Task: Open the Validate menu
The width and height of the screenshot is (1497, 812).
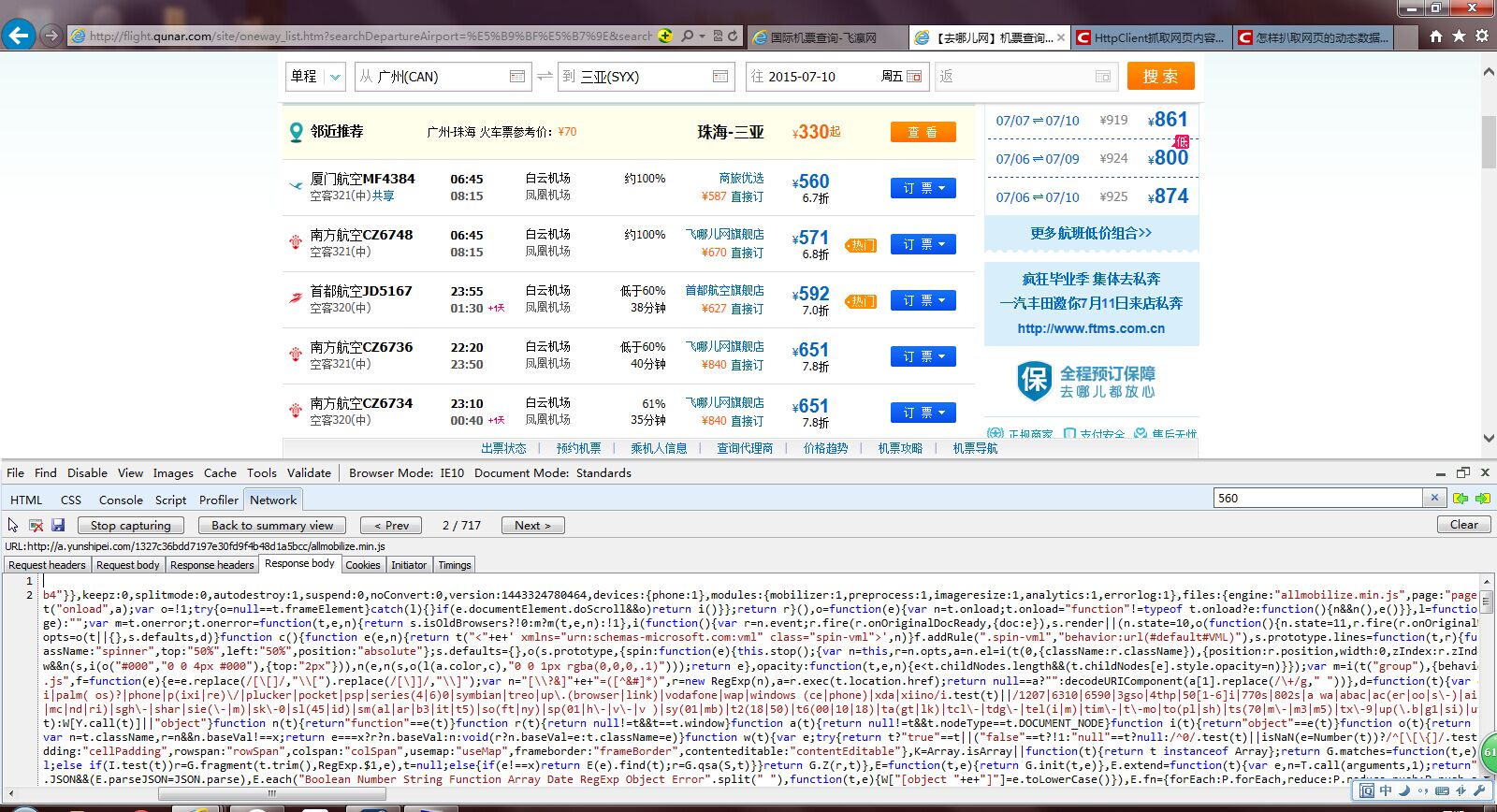Action: [309, 472]
